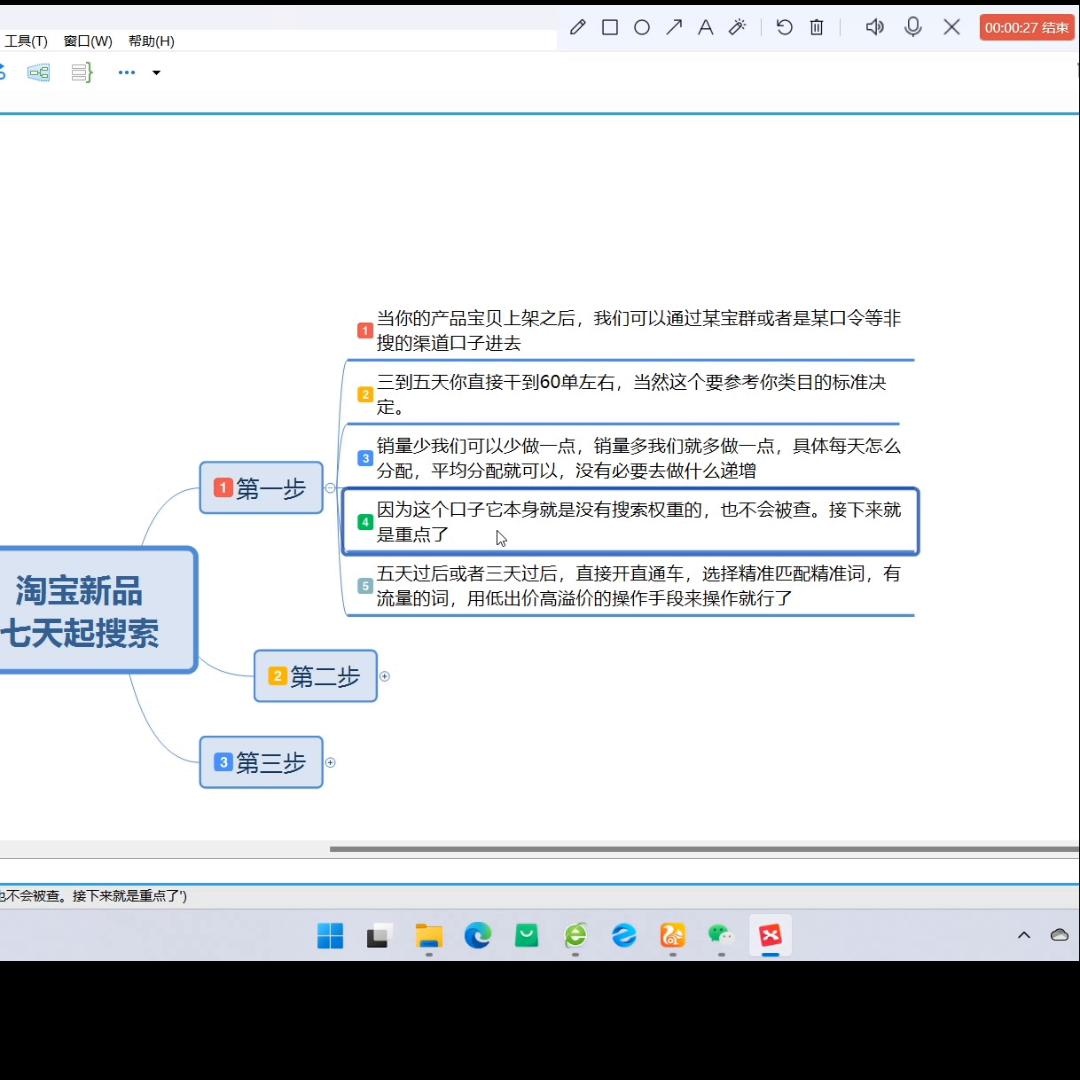
Task: Click the cloud icon in system tray
Action: [1059, 935]
